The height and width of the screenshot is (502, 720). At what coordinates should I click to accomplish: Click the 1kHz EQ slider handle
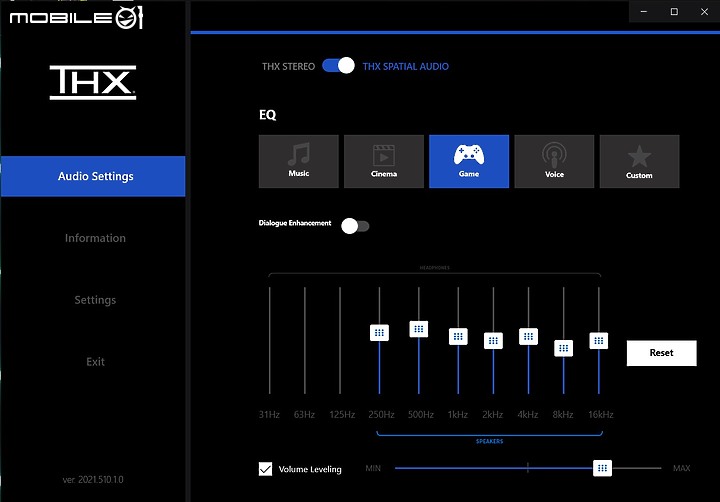458,336
